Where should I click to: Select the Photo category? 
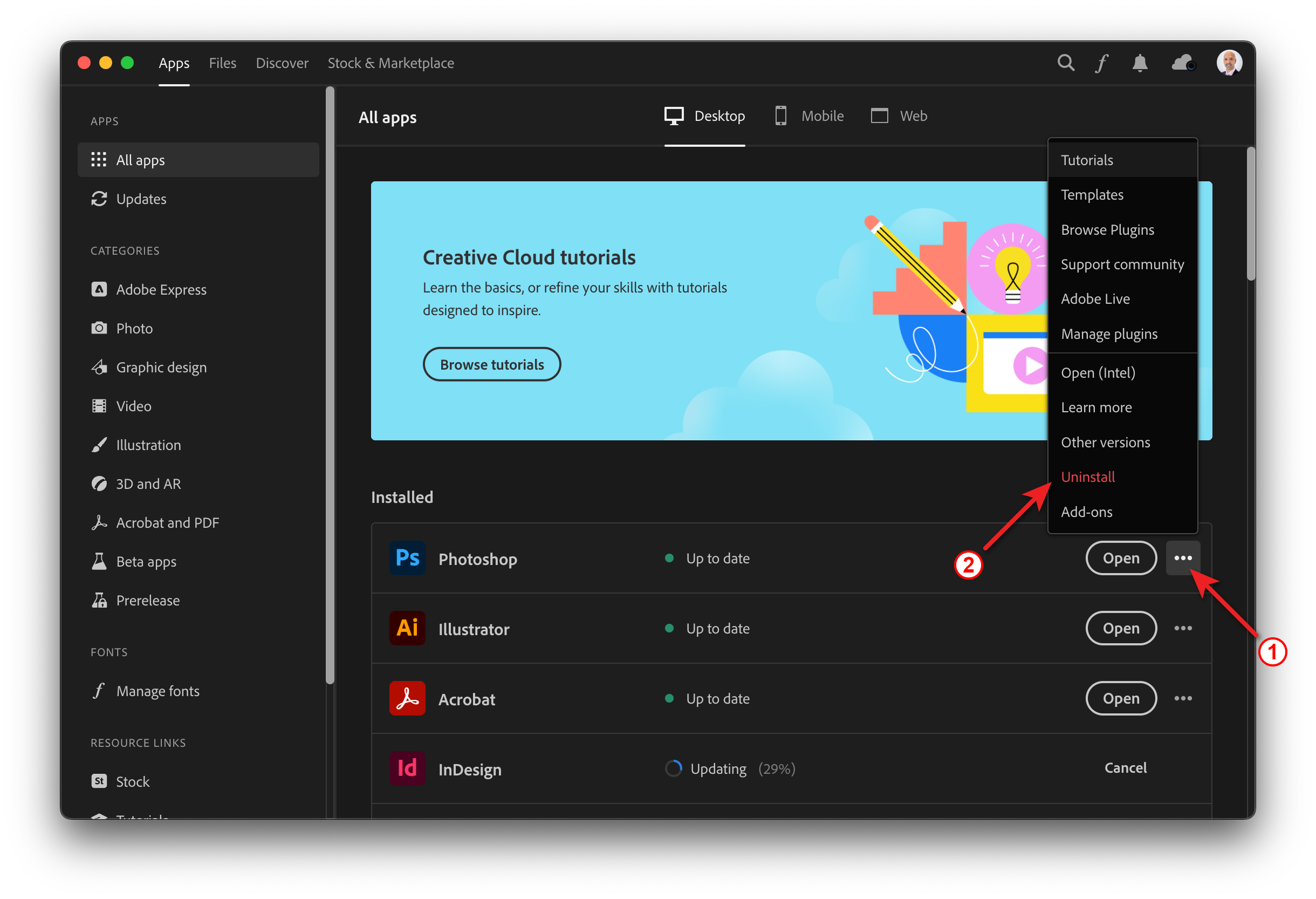(x=198, y=329)
